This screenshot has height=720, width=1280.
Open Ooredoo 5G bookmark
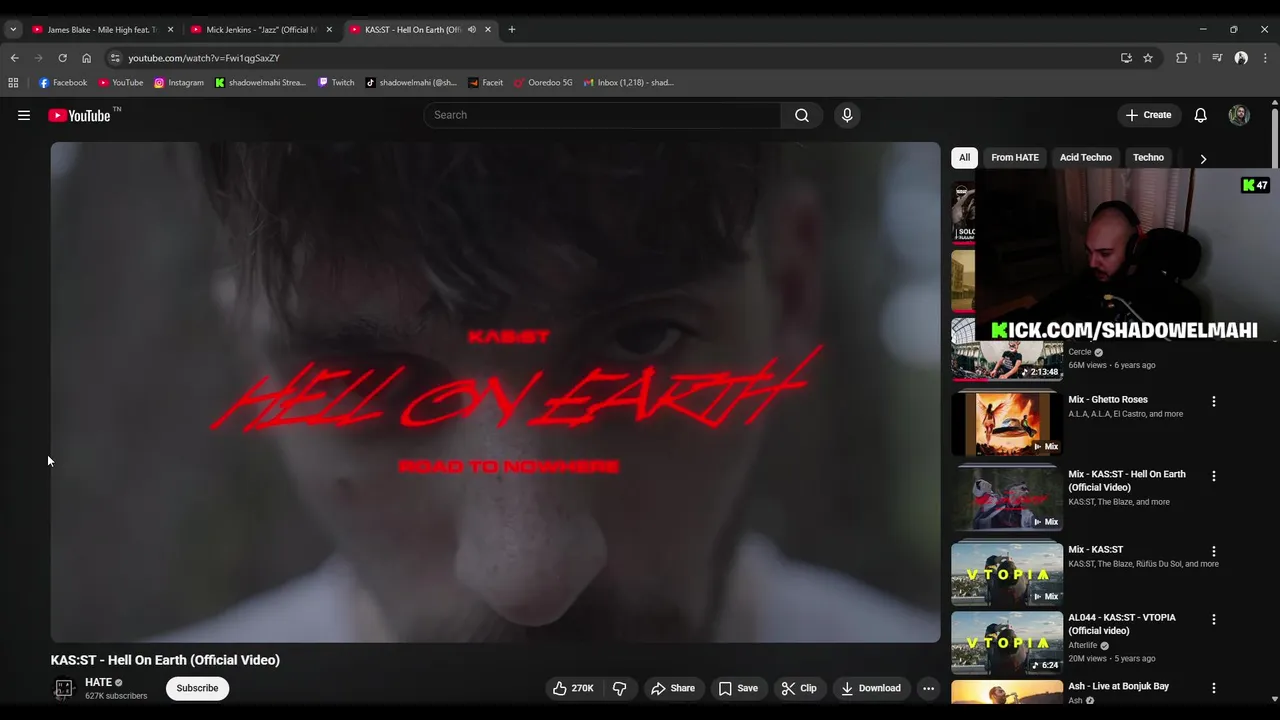(x=543, y=83)
